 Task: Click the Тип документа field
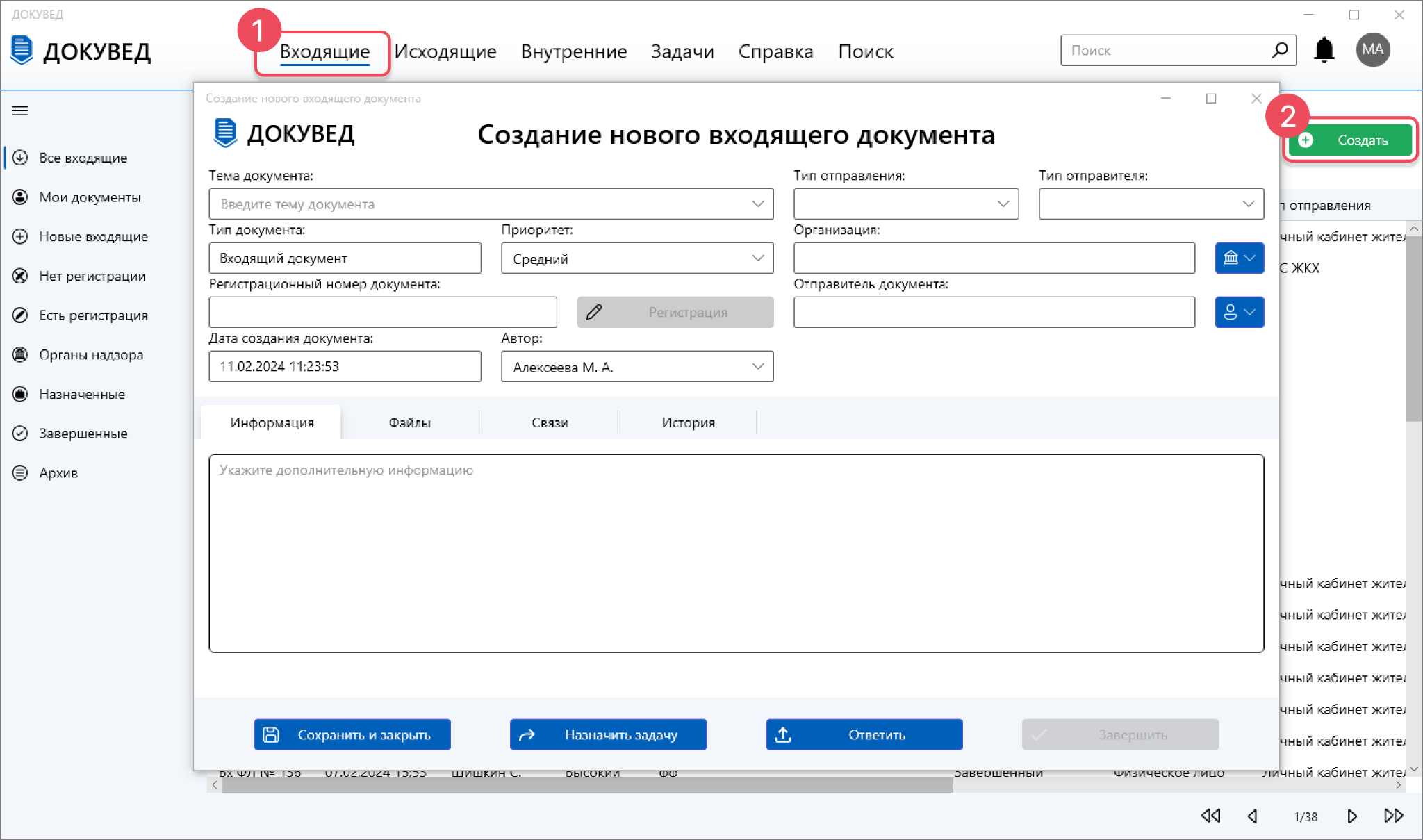click(345, 258)
